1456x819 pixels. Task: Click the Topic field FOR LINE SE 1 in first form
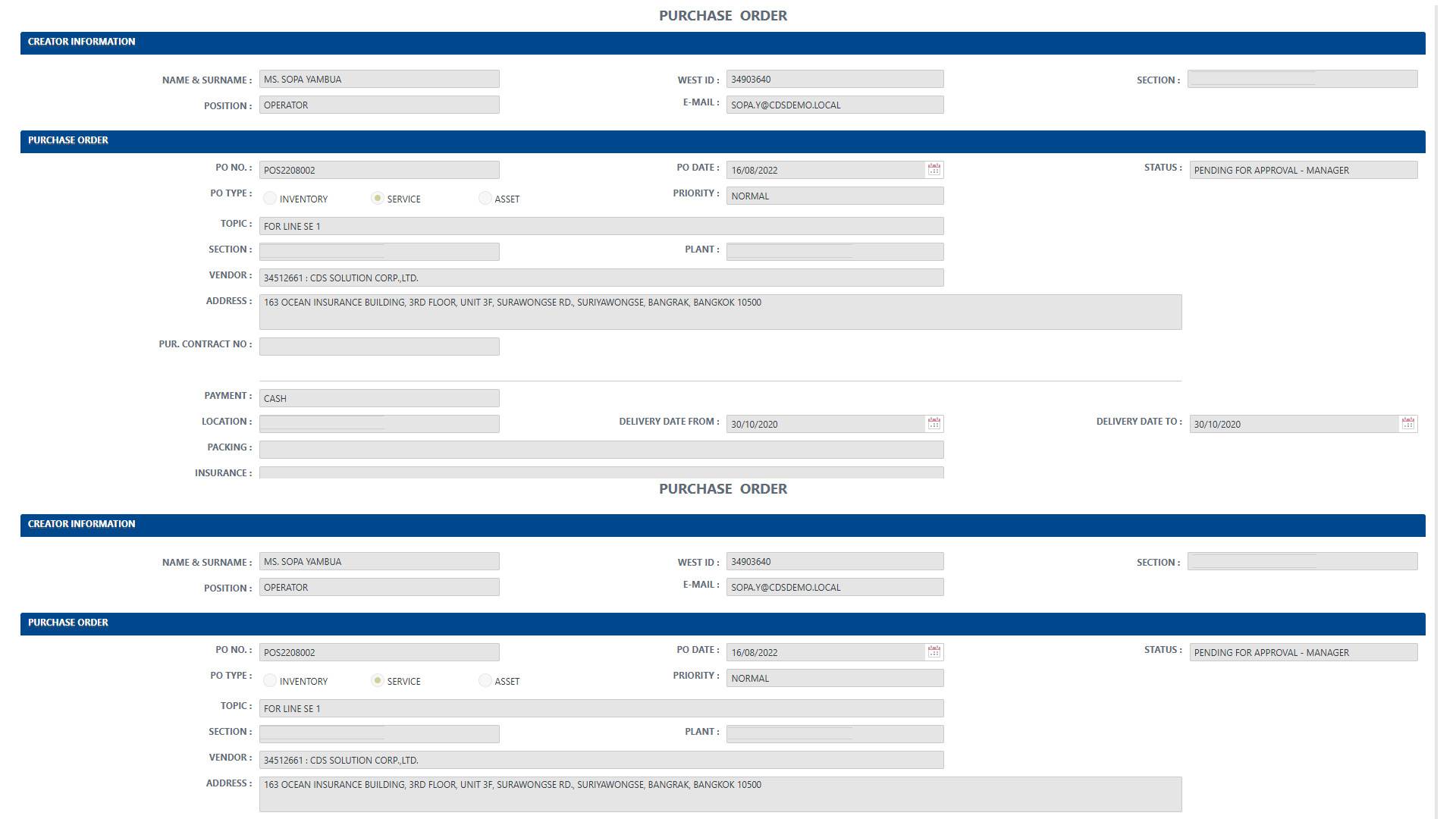point(601,226)
